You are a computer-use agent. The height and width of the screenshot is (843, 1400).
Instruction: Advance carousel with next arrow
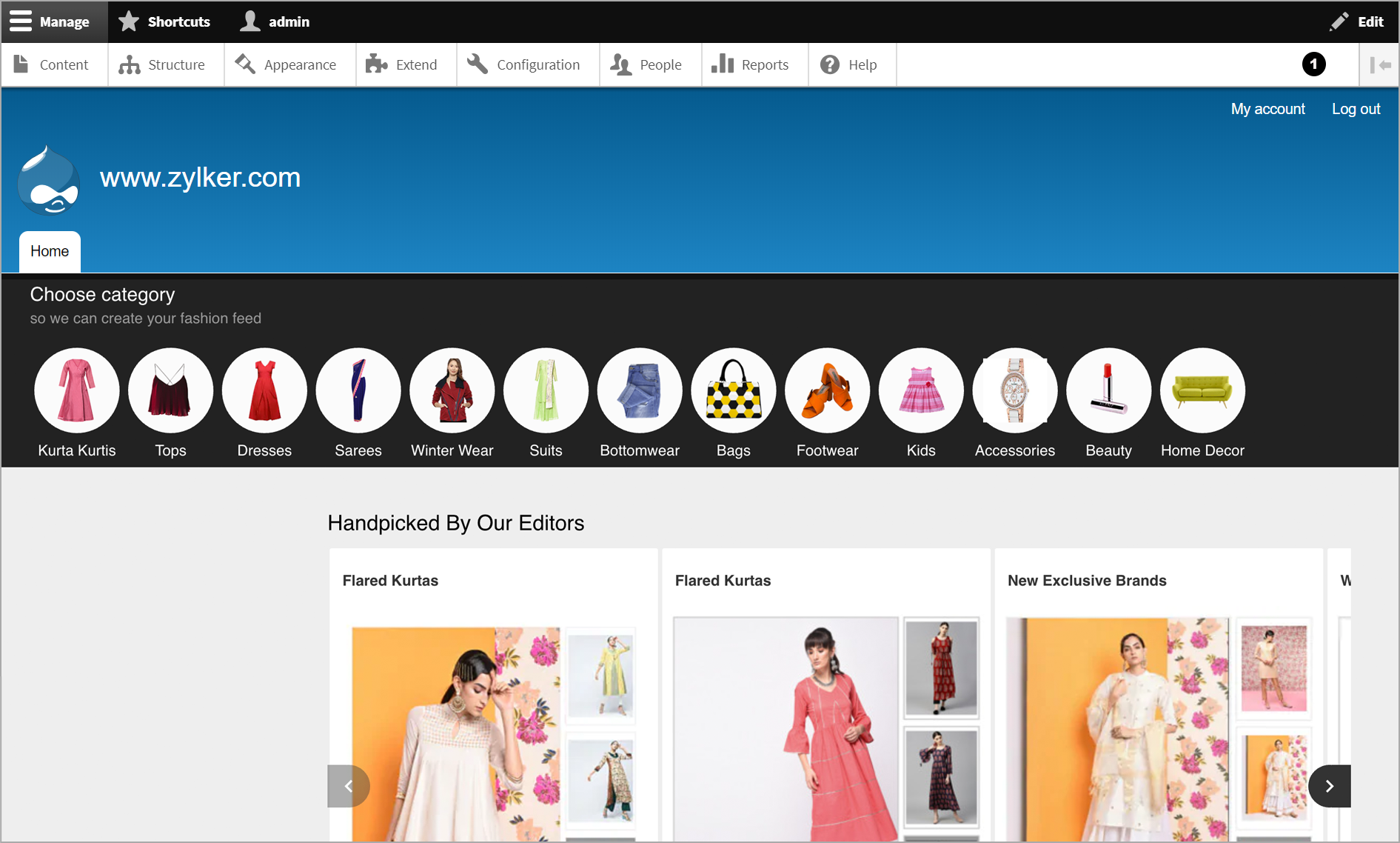[1329, 786]
